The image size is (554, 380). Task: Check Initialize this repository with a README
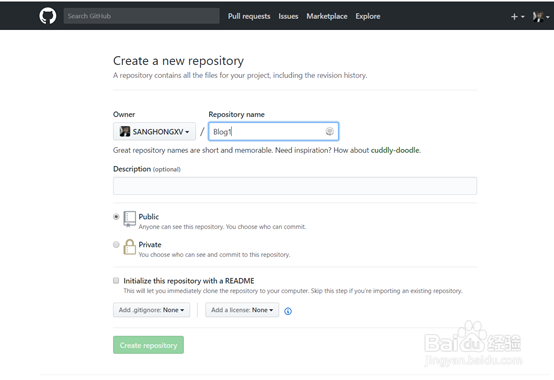pos(116,280)
